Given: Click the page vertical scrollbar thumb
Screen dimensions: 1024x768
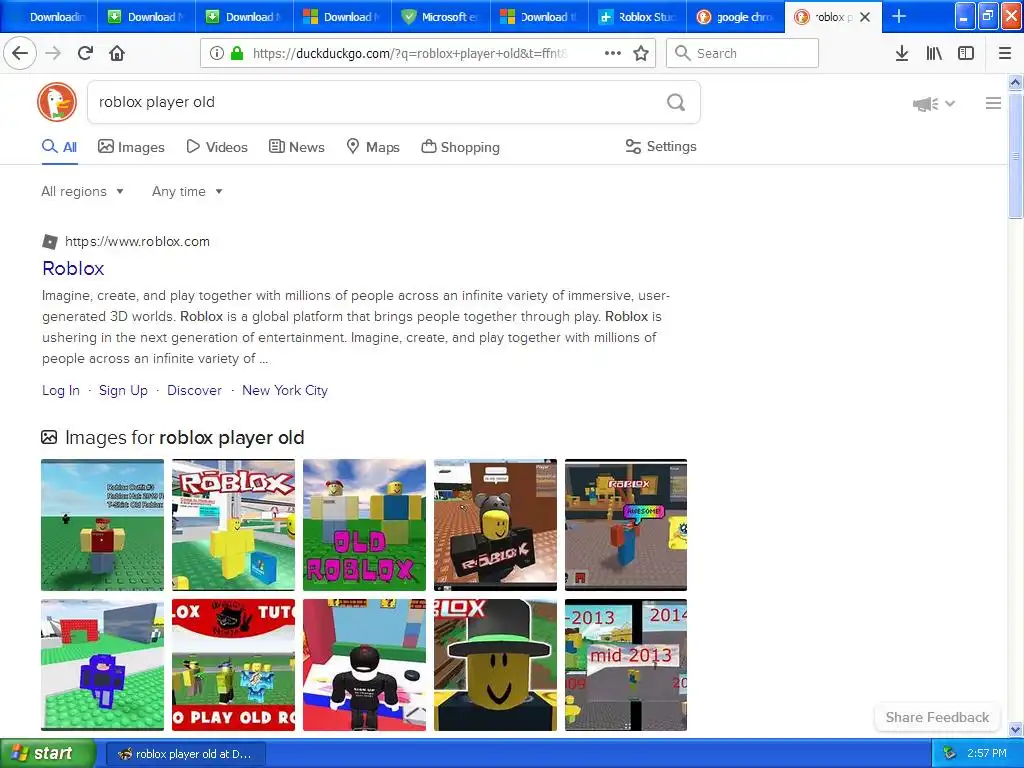Looking at the screenshot, I should click(1015, 155).
